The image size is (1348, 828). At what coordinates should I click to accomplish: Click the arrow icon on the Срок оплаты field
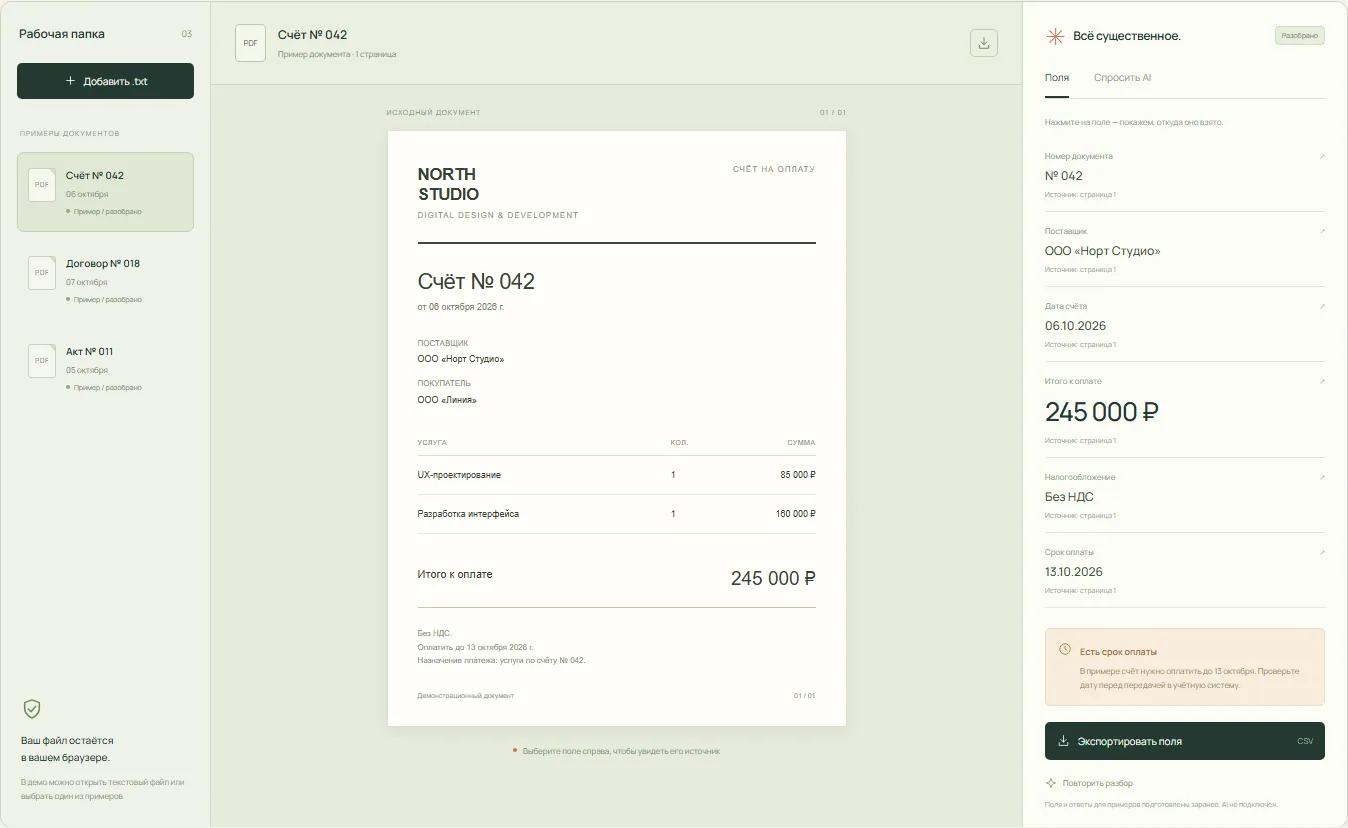pyautogui.click(x=1321, y=552)
